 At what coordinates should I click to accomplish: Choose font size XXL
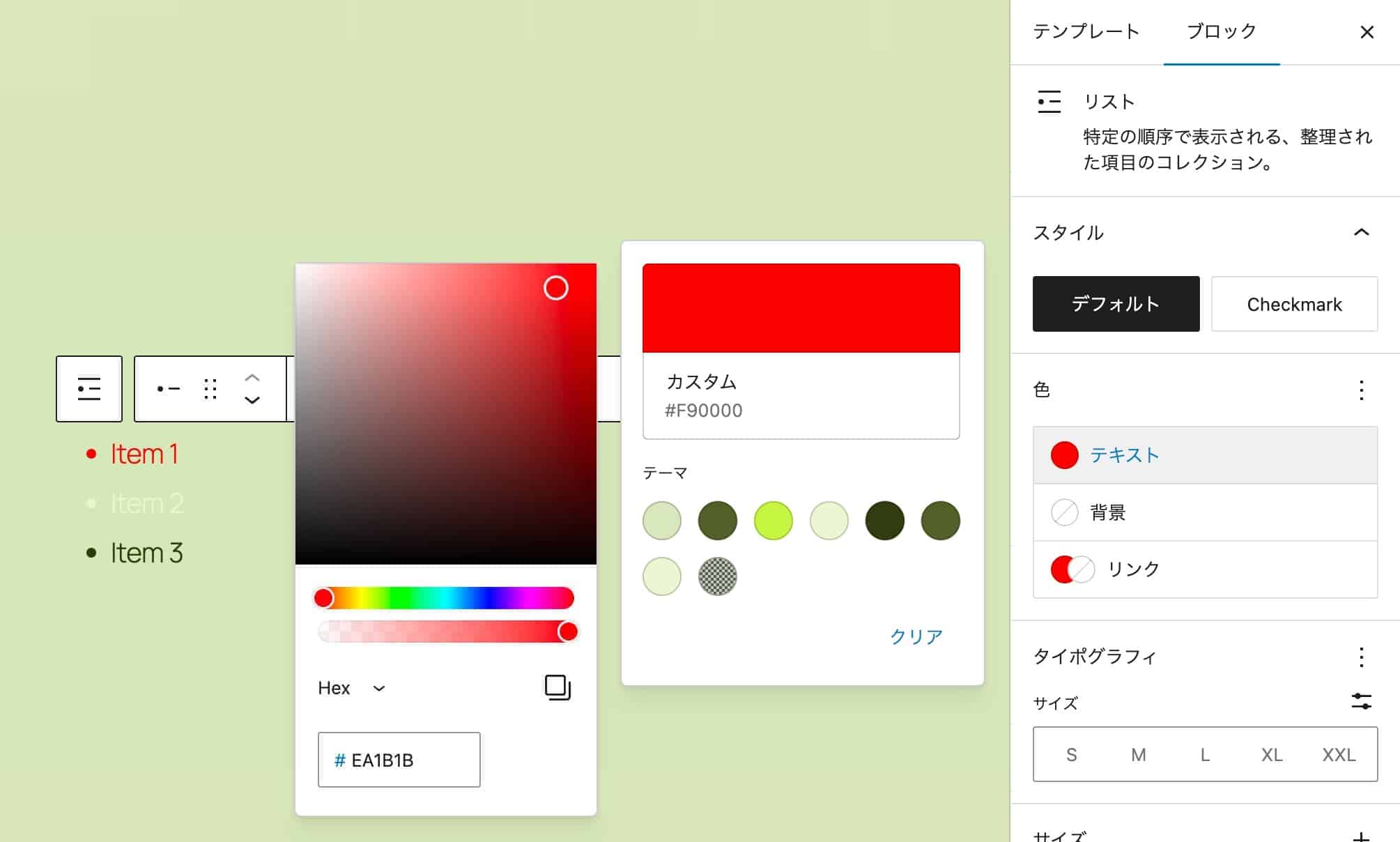[1339, 754]
